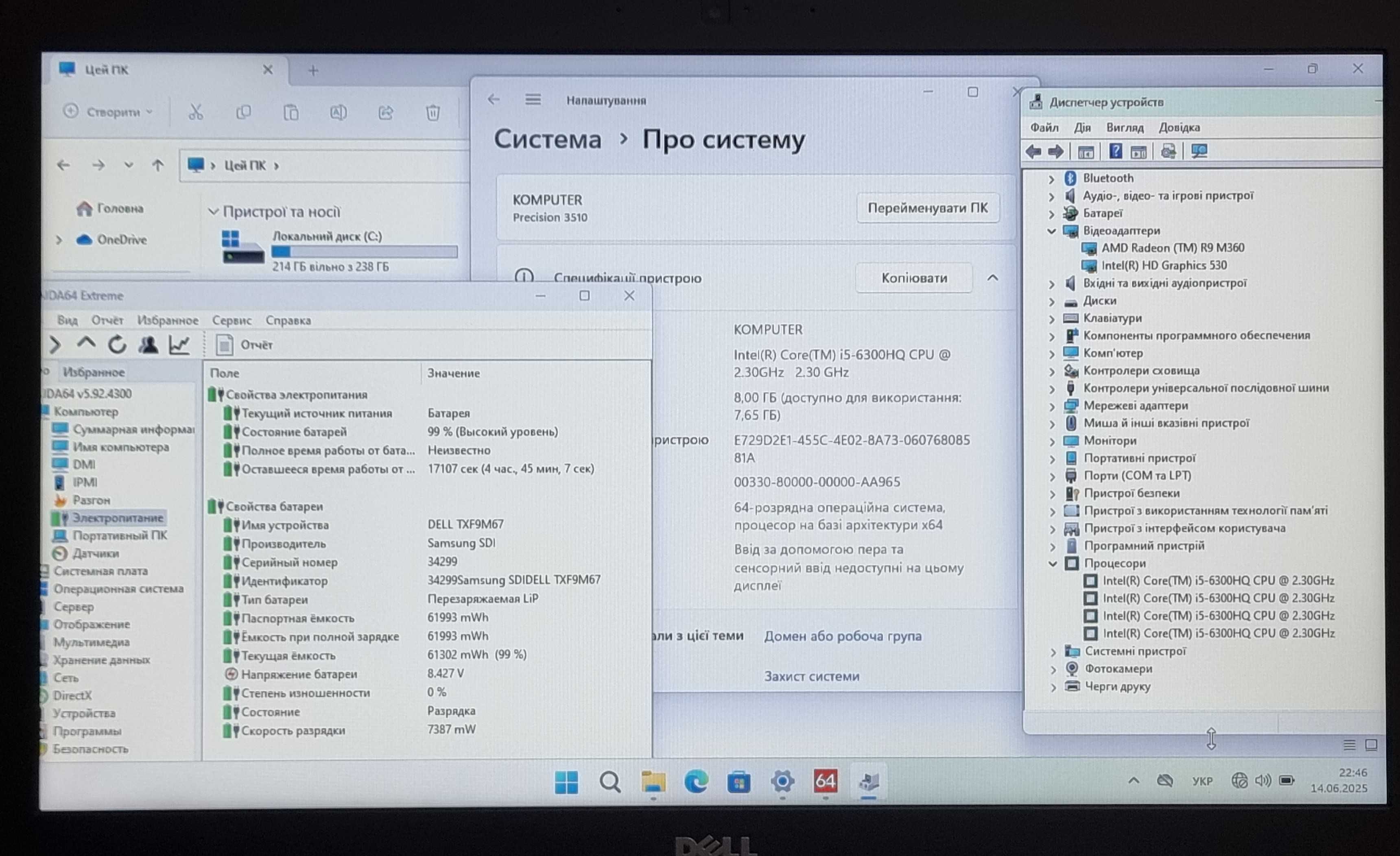
Task: Open the Захист системи link
Action: pos(811,676)
